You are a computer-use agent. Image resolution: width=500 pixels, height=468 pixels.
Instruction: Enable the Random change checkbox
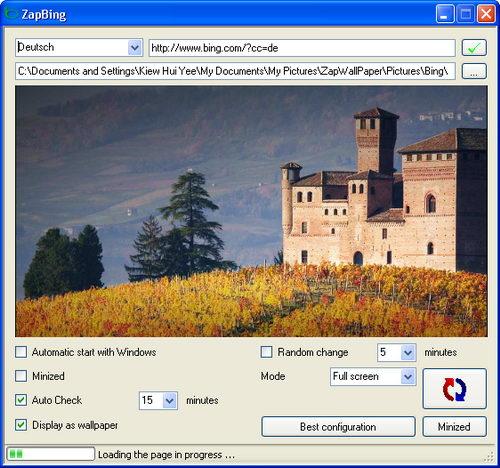pos(266,352)
